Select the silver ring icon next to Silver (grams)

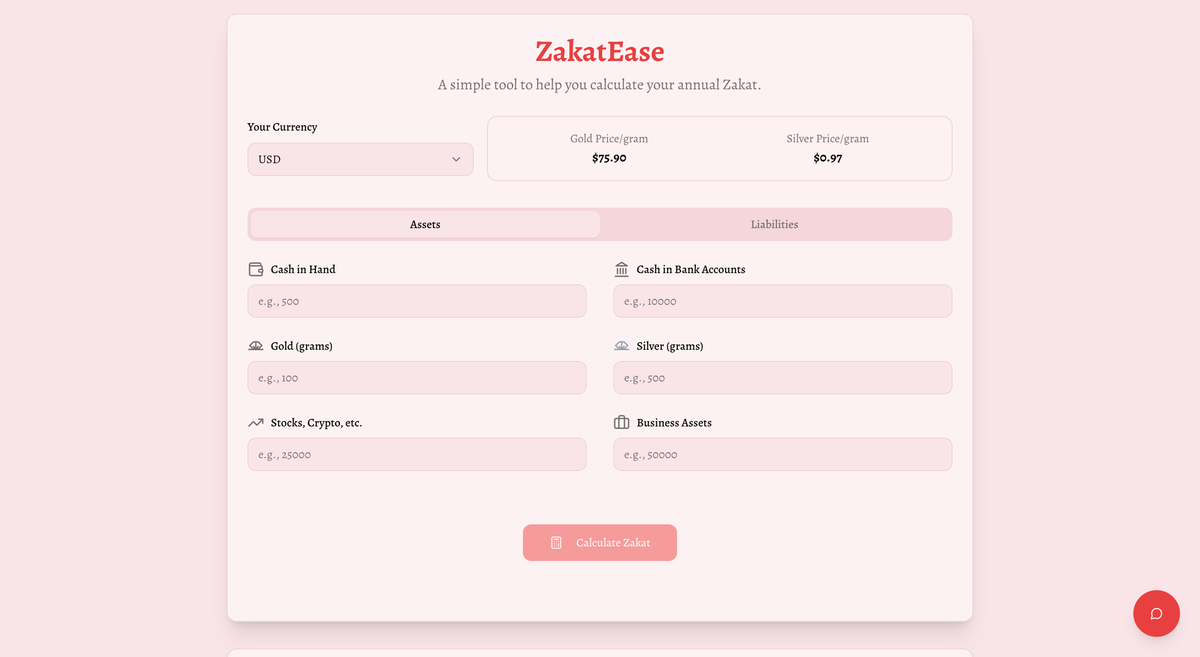(x=621, y=345)
